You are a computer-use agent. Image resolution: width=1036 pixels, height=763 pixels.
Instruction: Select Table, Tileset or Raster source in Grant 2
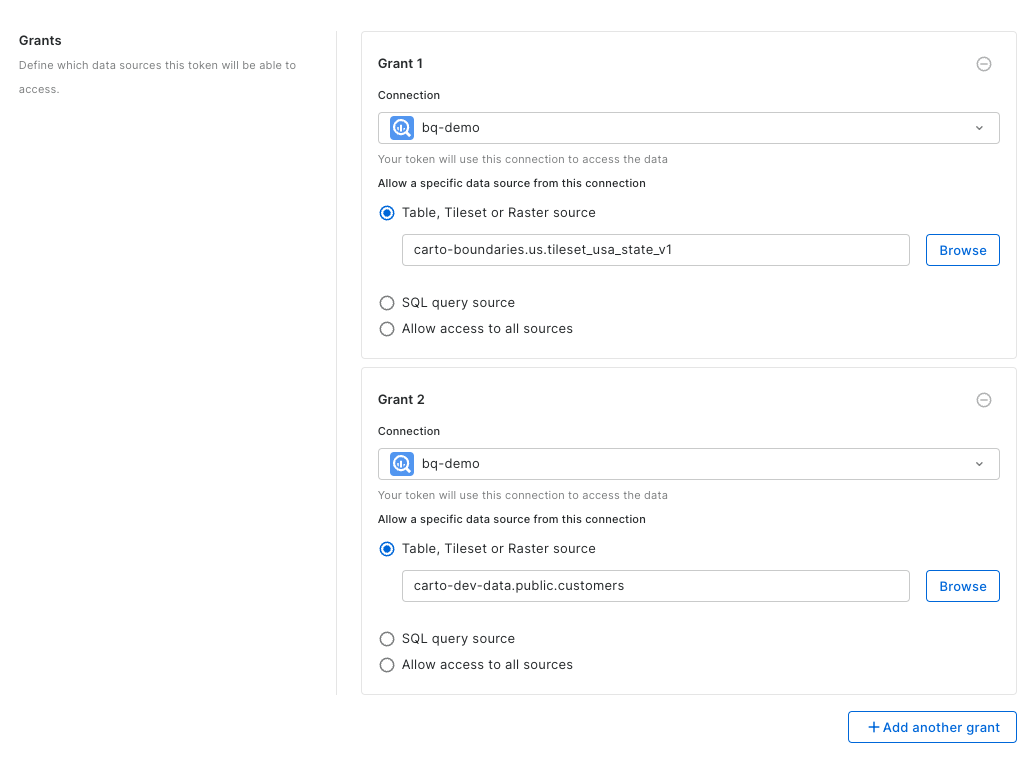pyautogui.click(x=387, y=549)
